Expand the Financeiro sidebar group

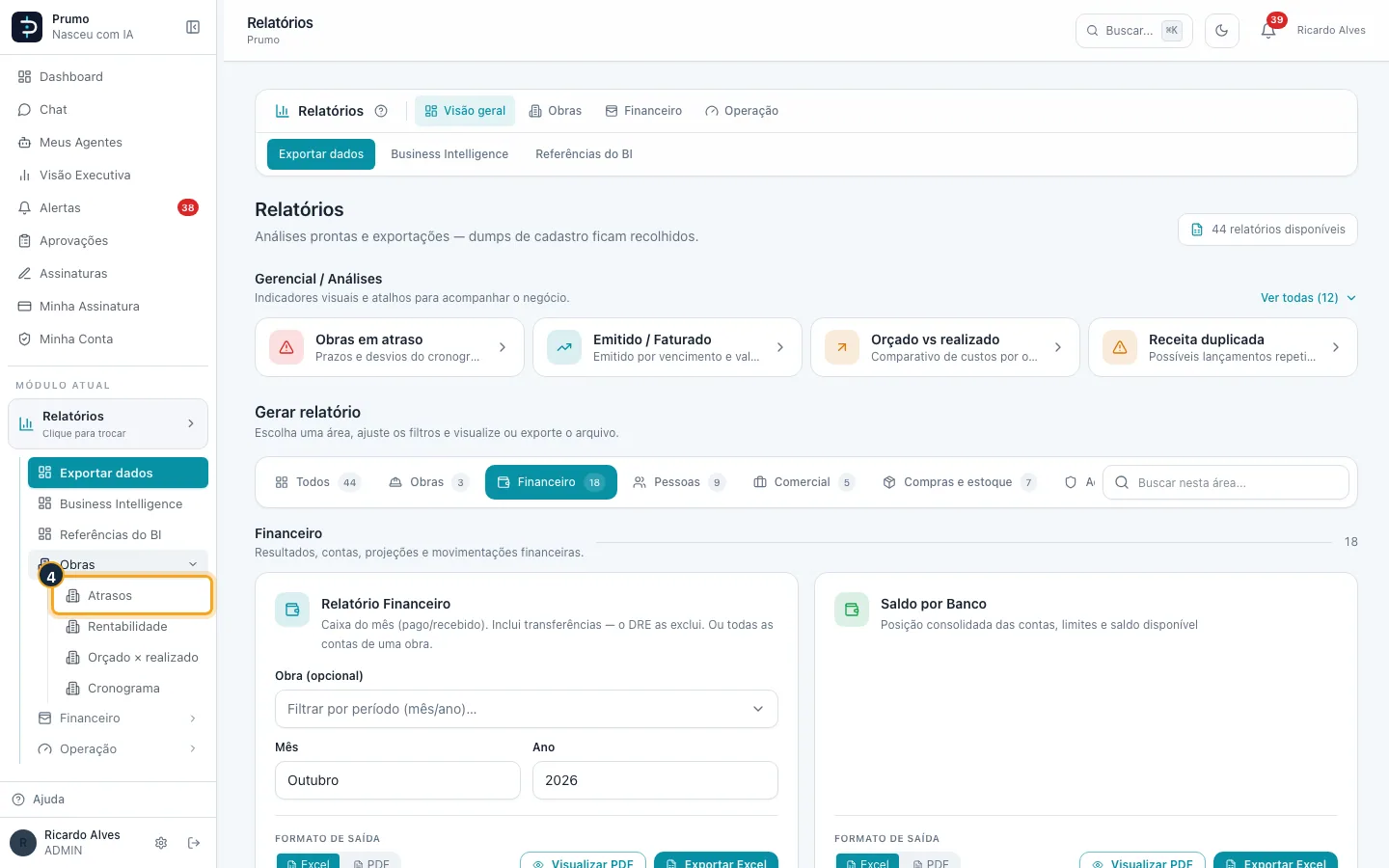point(118,719)
